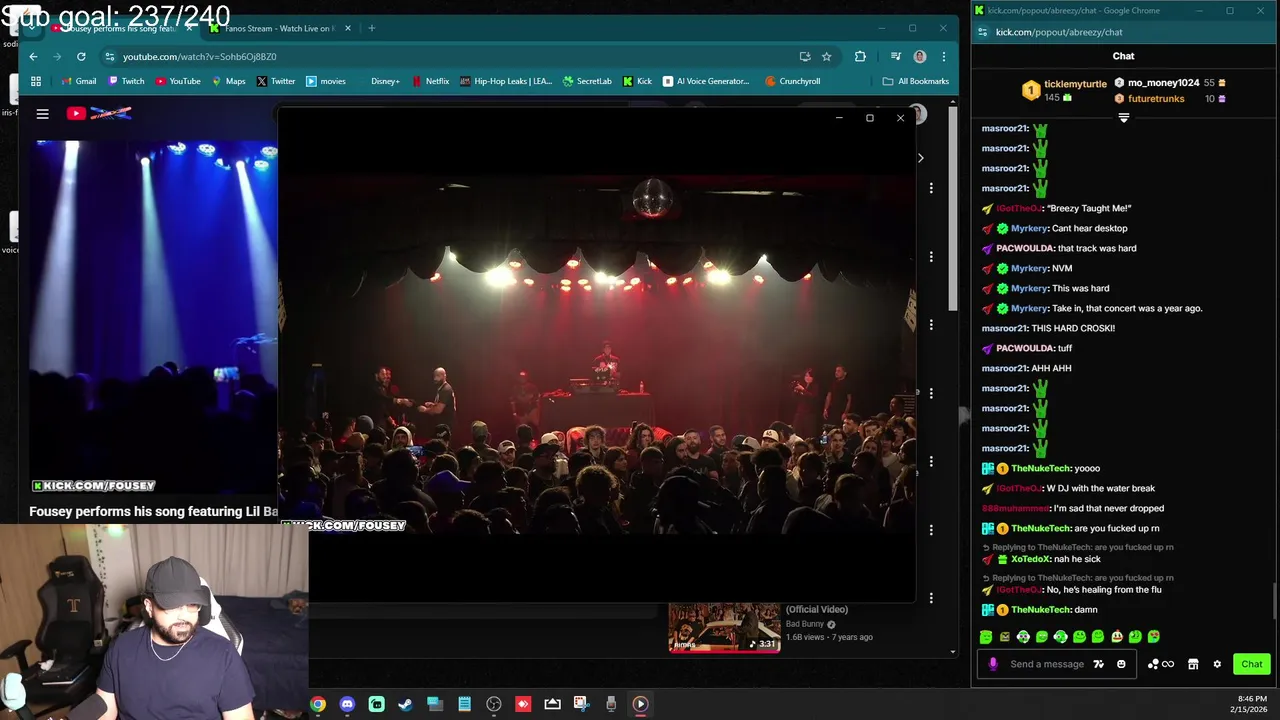
Task: Open the media controls icon in Chrome toolbar
Action: click(896, 57)
